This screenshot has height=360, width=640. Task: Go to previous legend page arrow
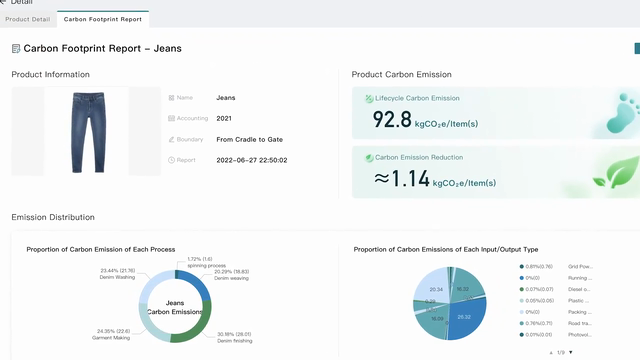(551, 352)
